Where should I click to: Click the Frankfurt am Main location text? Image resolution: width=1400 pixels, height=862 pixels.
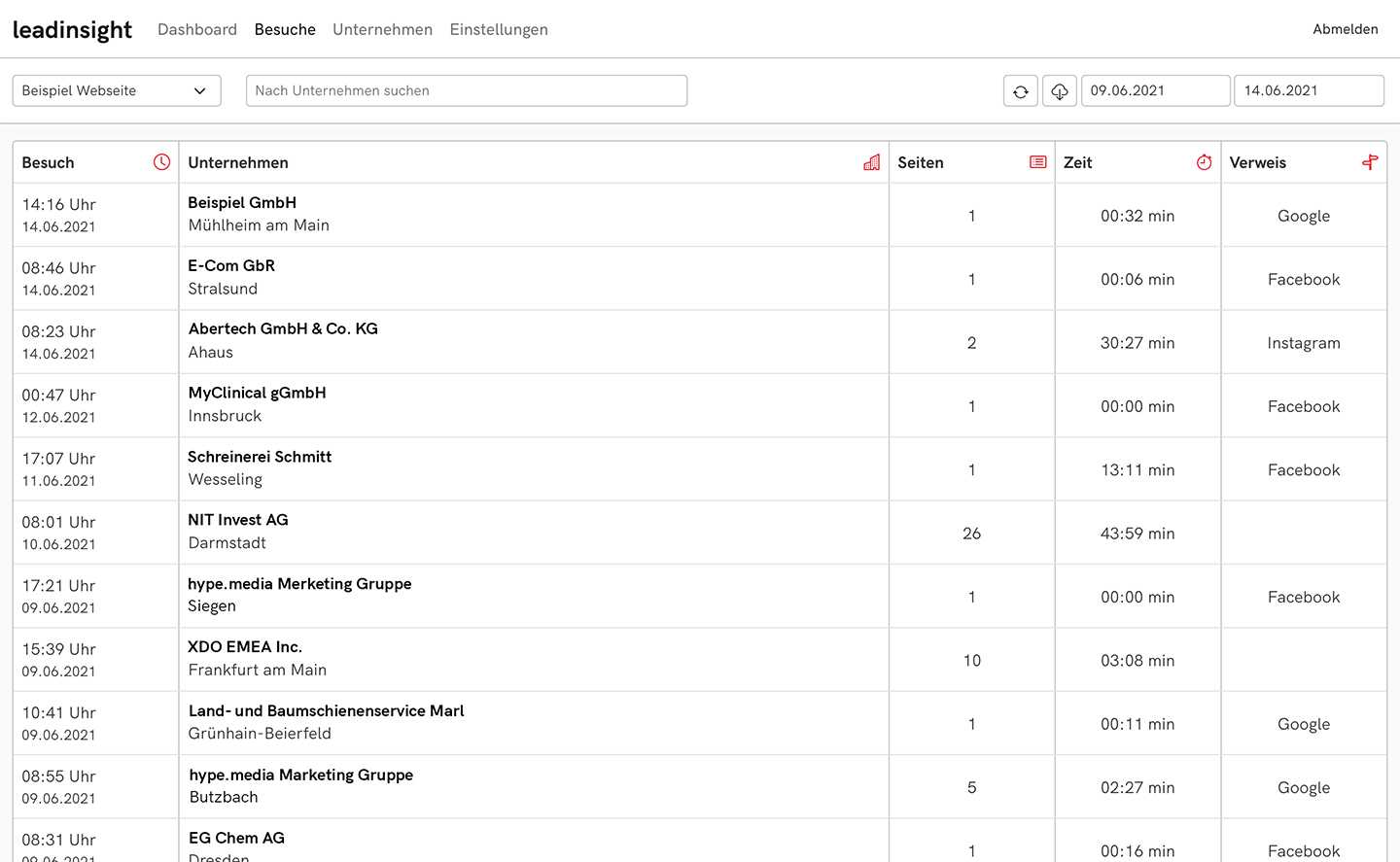click(x=258, y=670)
